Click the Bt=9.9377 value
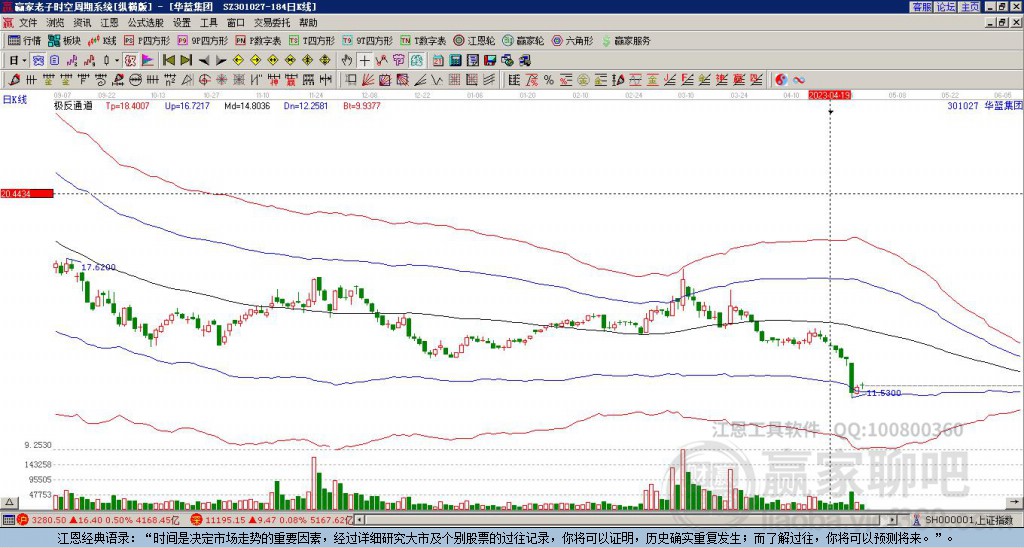This screenshot has width=1024, height=548. click(x=362, y=105)
